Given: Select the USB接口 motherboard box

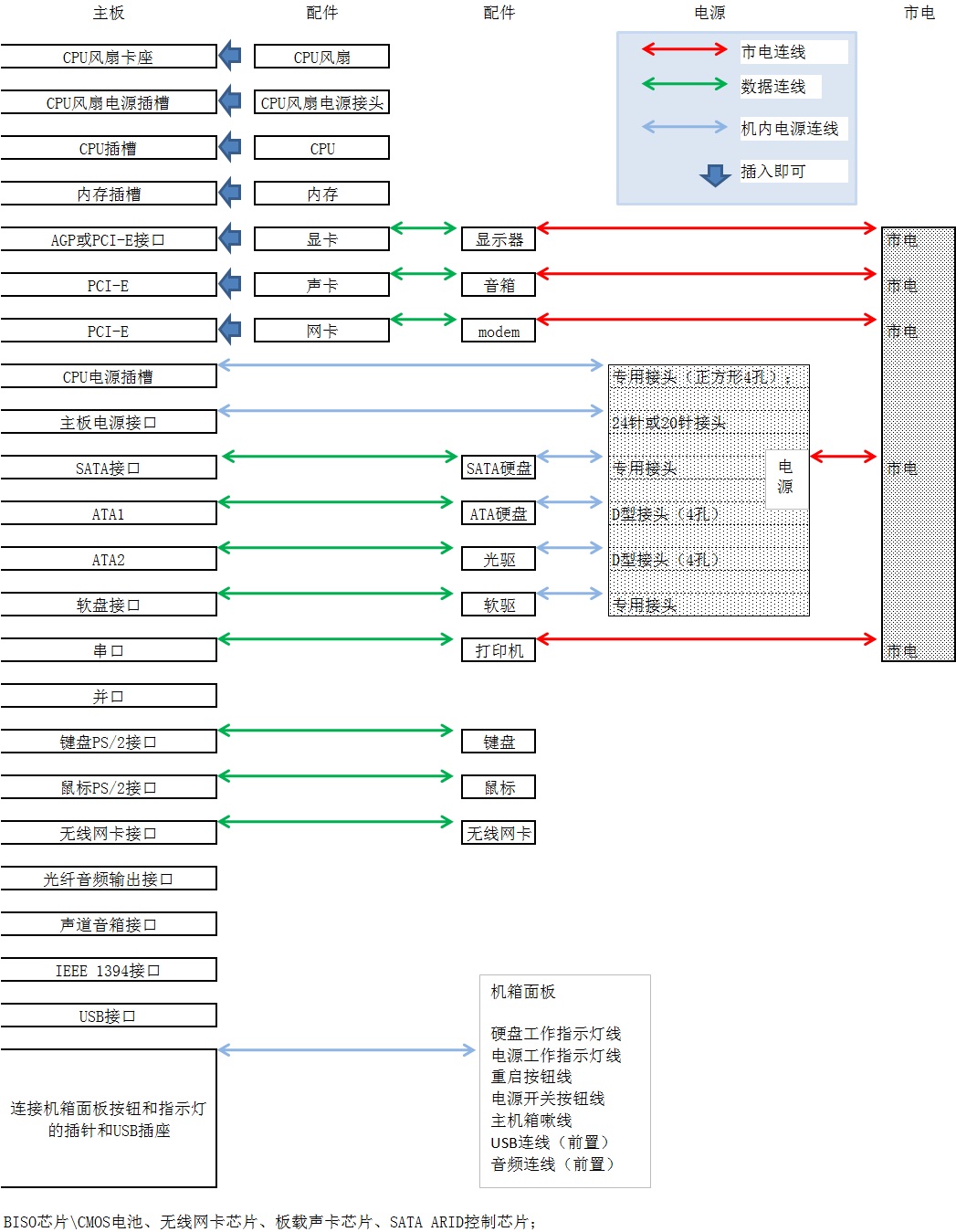Looking at the screenshot, I should [108, 1016].
